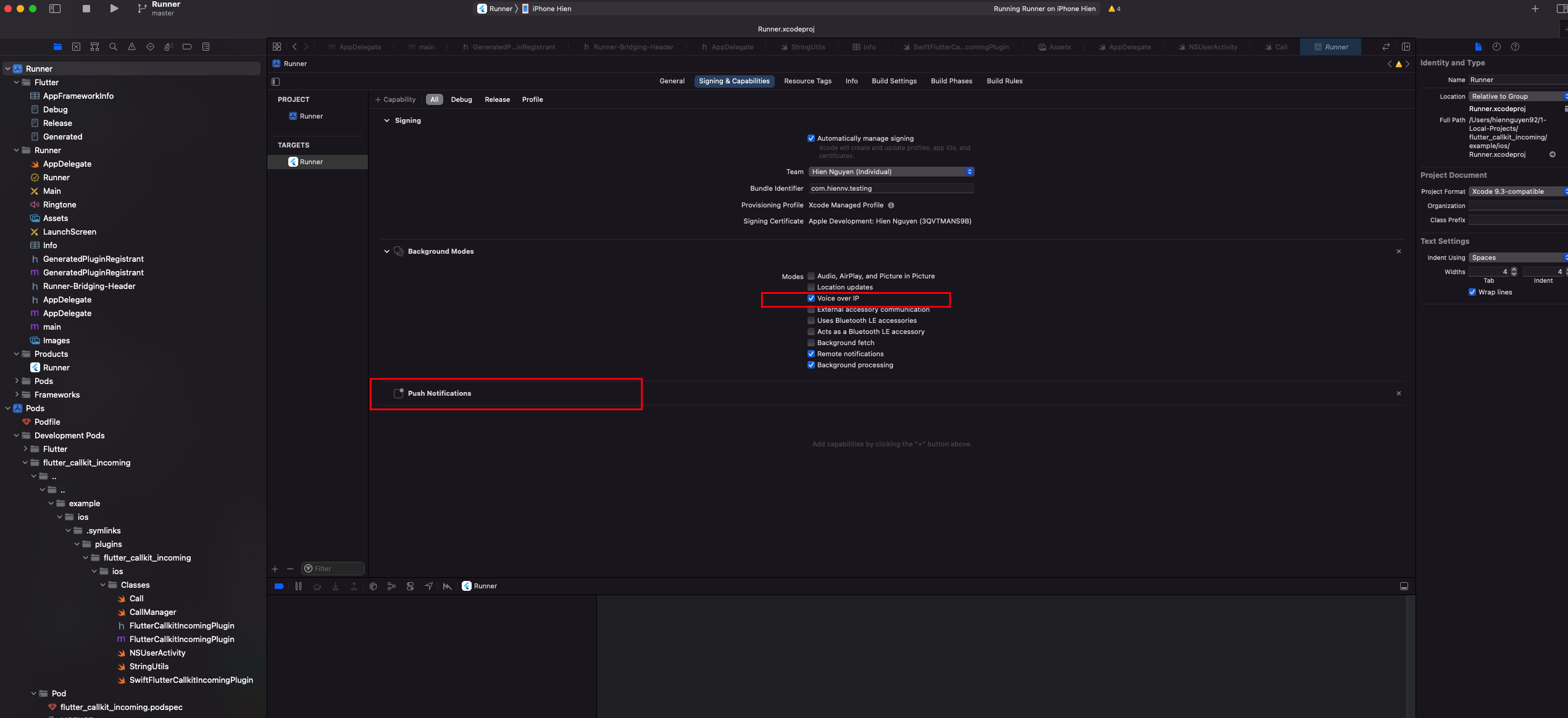
Task: Enable Background fetch mode
Action: (x=811, y=343)
